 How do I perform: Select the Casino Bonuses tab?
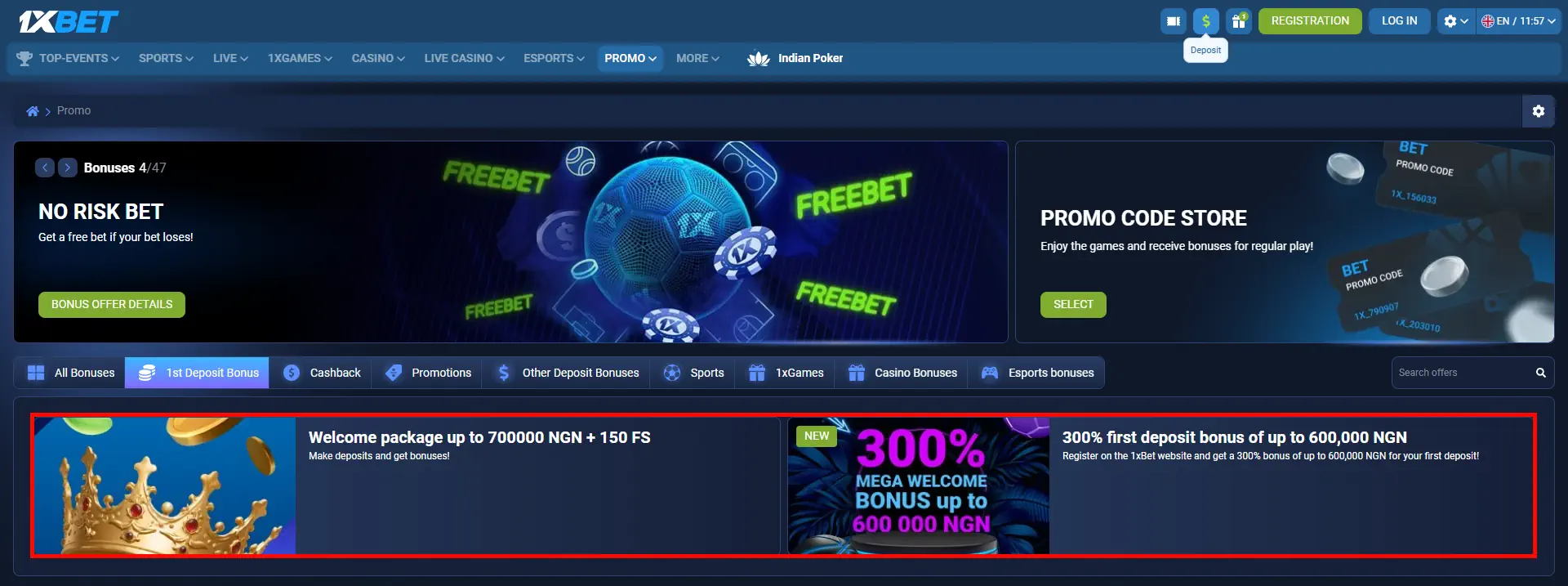click(x=901, y=373)
